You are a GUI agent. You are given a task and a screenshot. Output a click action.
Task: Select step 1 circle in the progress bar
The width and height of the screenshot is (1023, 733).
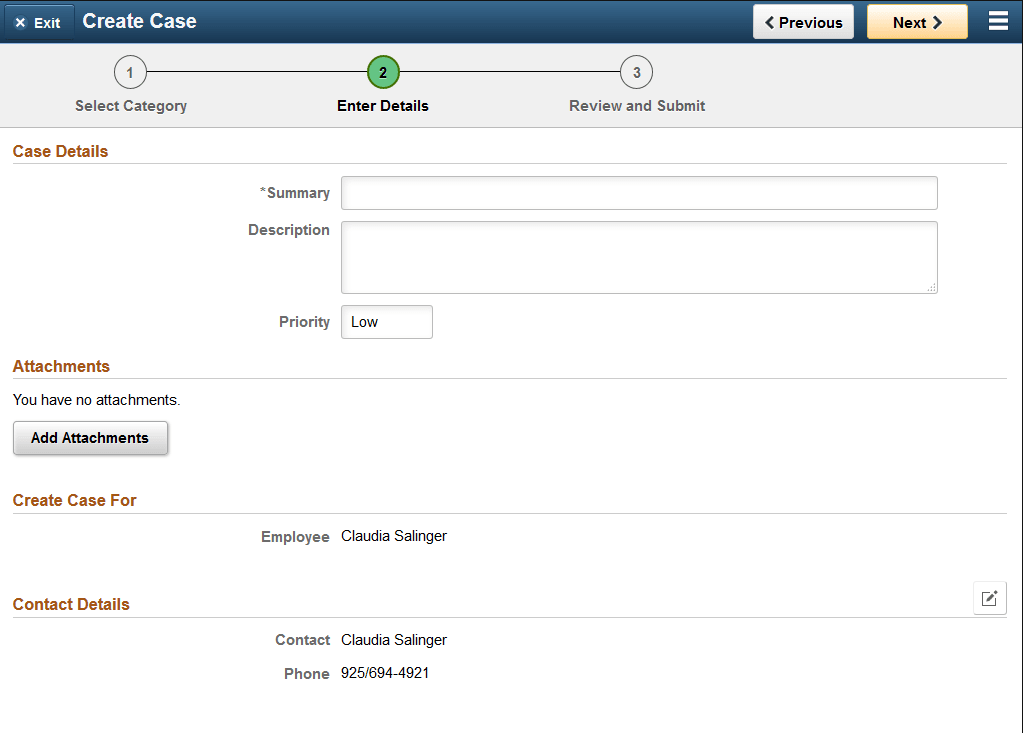tap(130, 71)
